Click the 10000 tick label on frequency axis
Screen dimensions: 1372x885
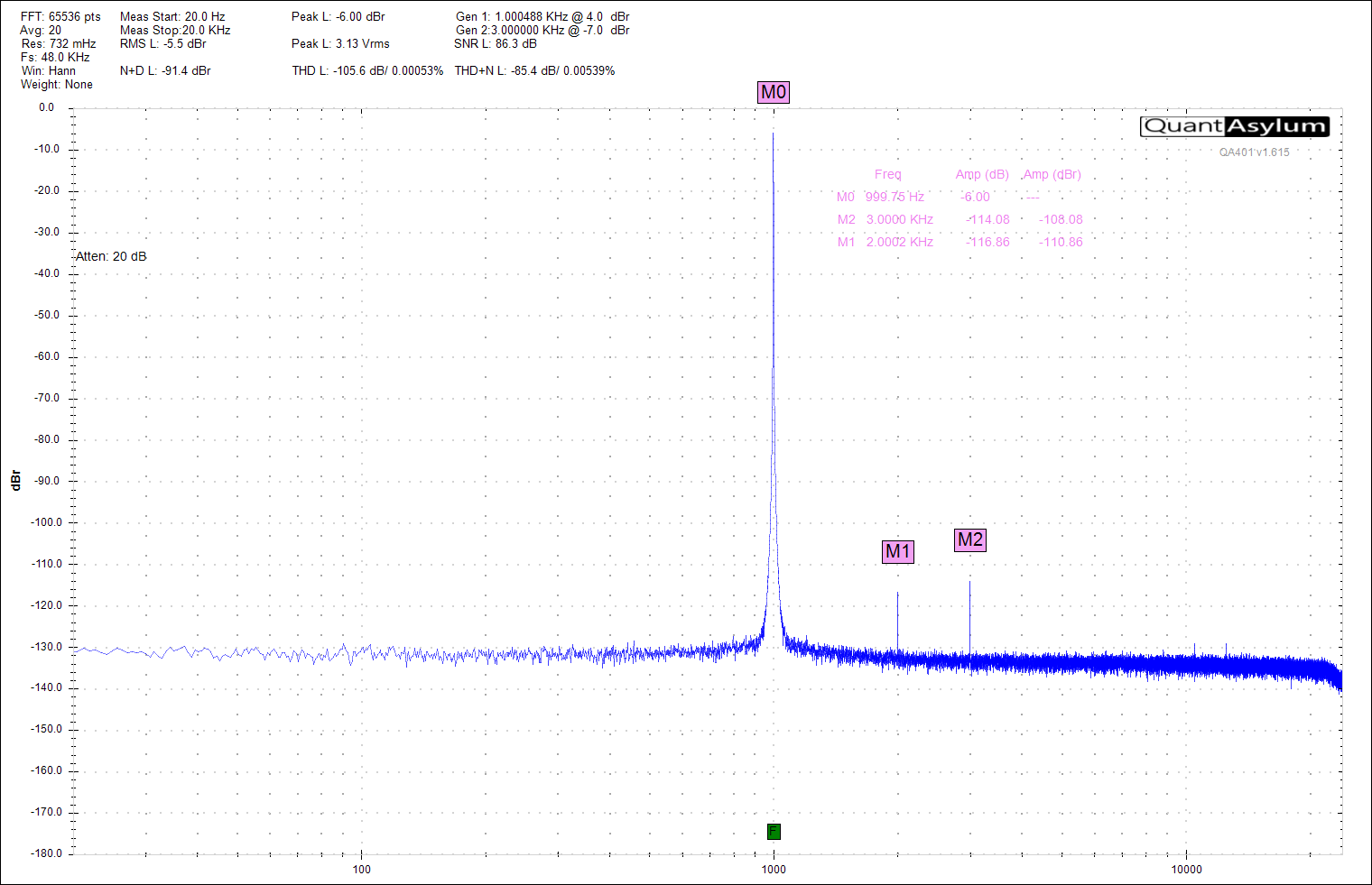point(1186,870)
